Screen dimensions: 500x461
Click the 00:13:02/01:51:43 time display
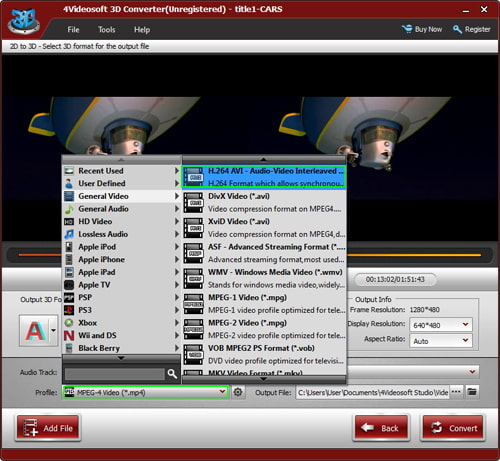(395, 279)
